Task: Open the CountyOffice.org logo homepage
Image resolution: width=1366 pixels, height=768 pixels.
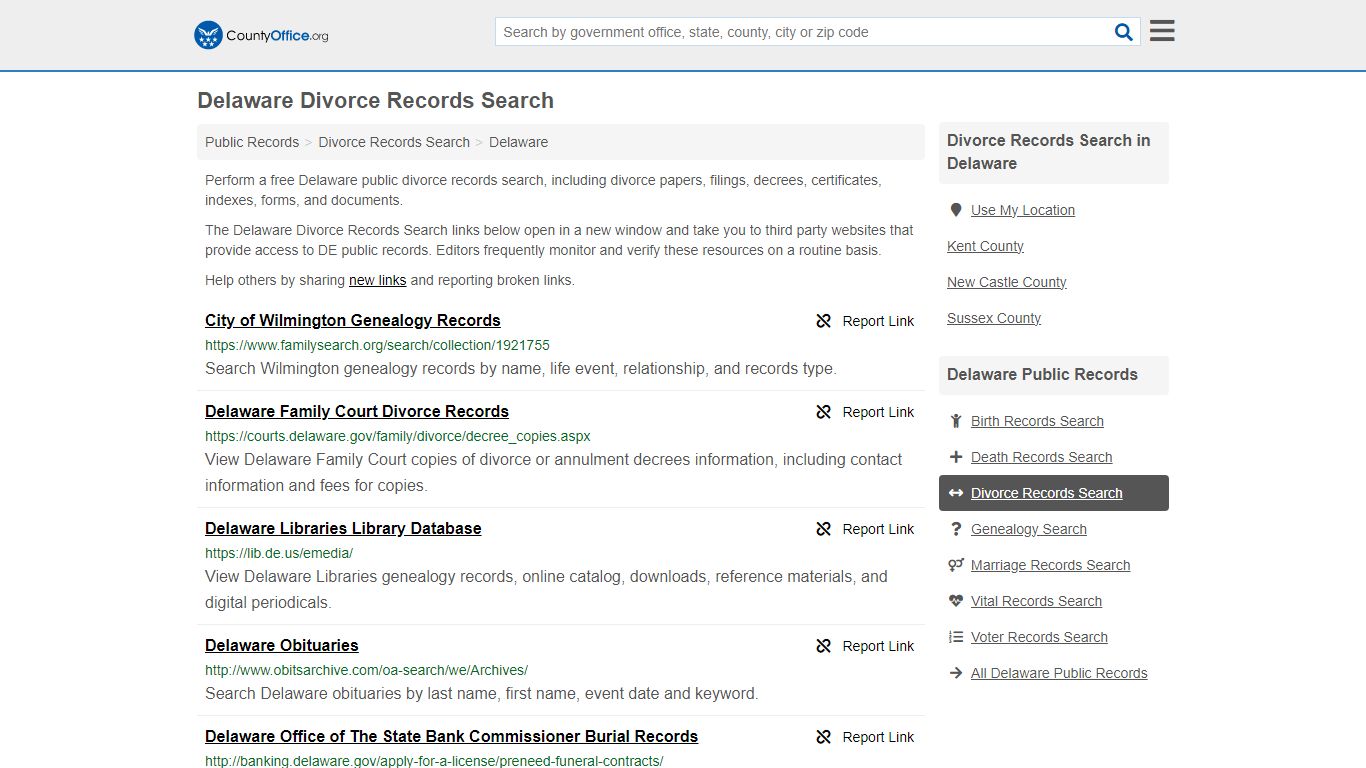Action: point(261,35)
